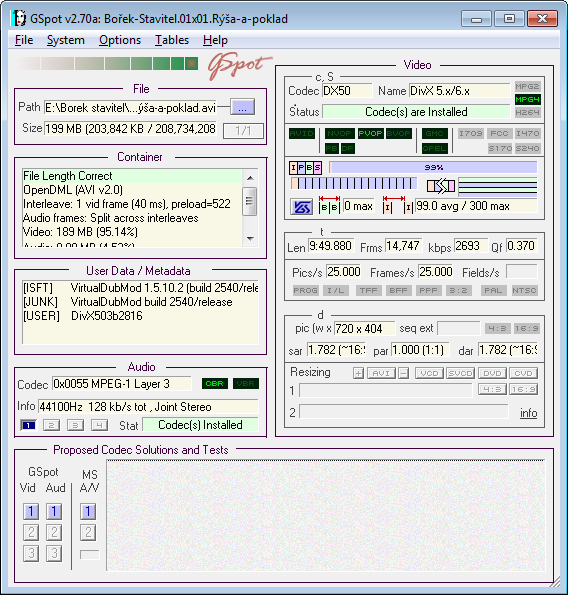Click the lit PVOP indicator

370,134
